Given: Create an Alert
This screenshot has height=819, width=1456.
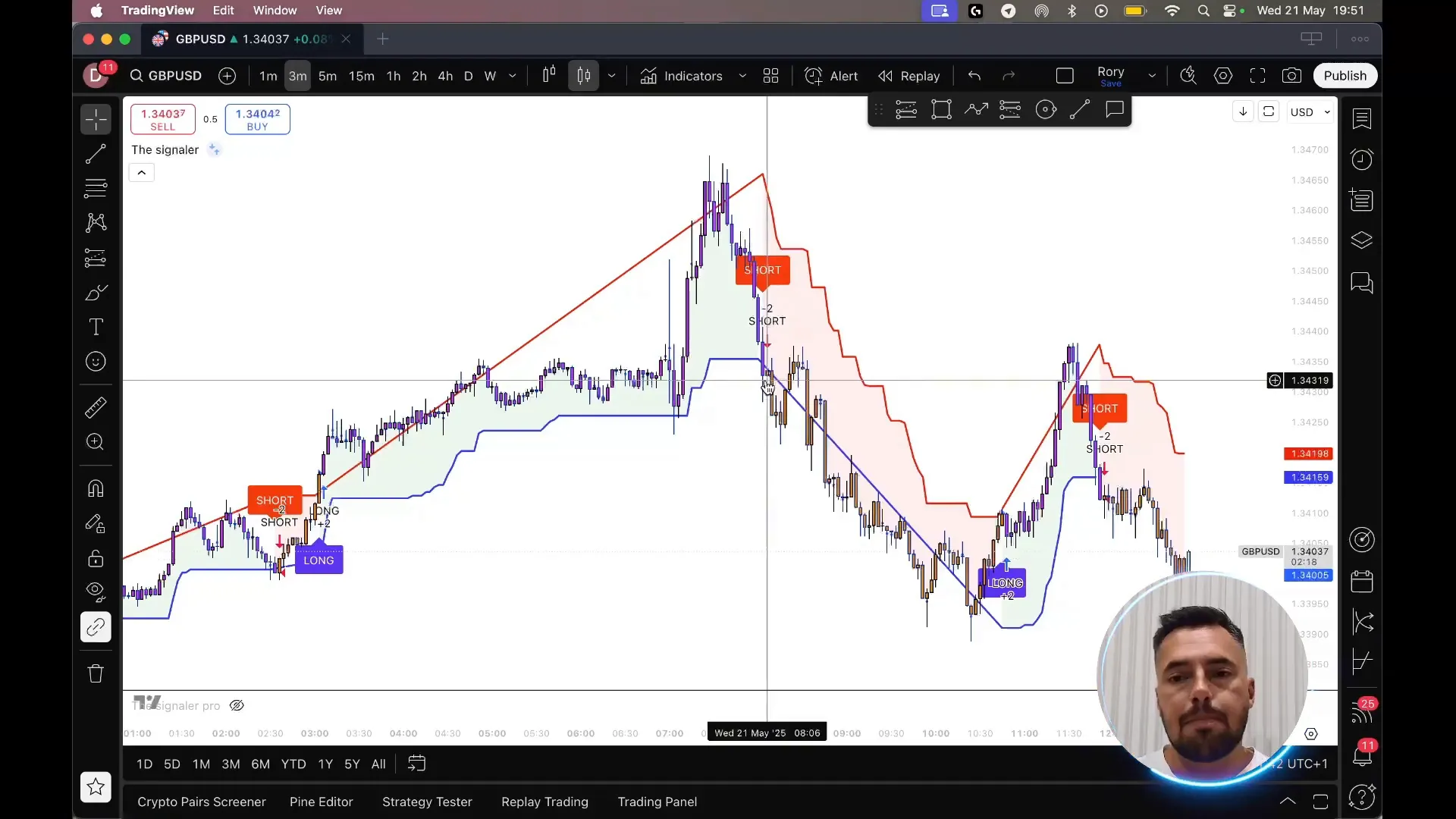Looking at the screenshot, I should [x=831, y=76].
